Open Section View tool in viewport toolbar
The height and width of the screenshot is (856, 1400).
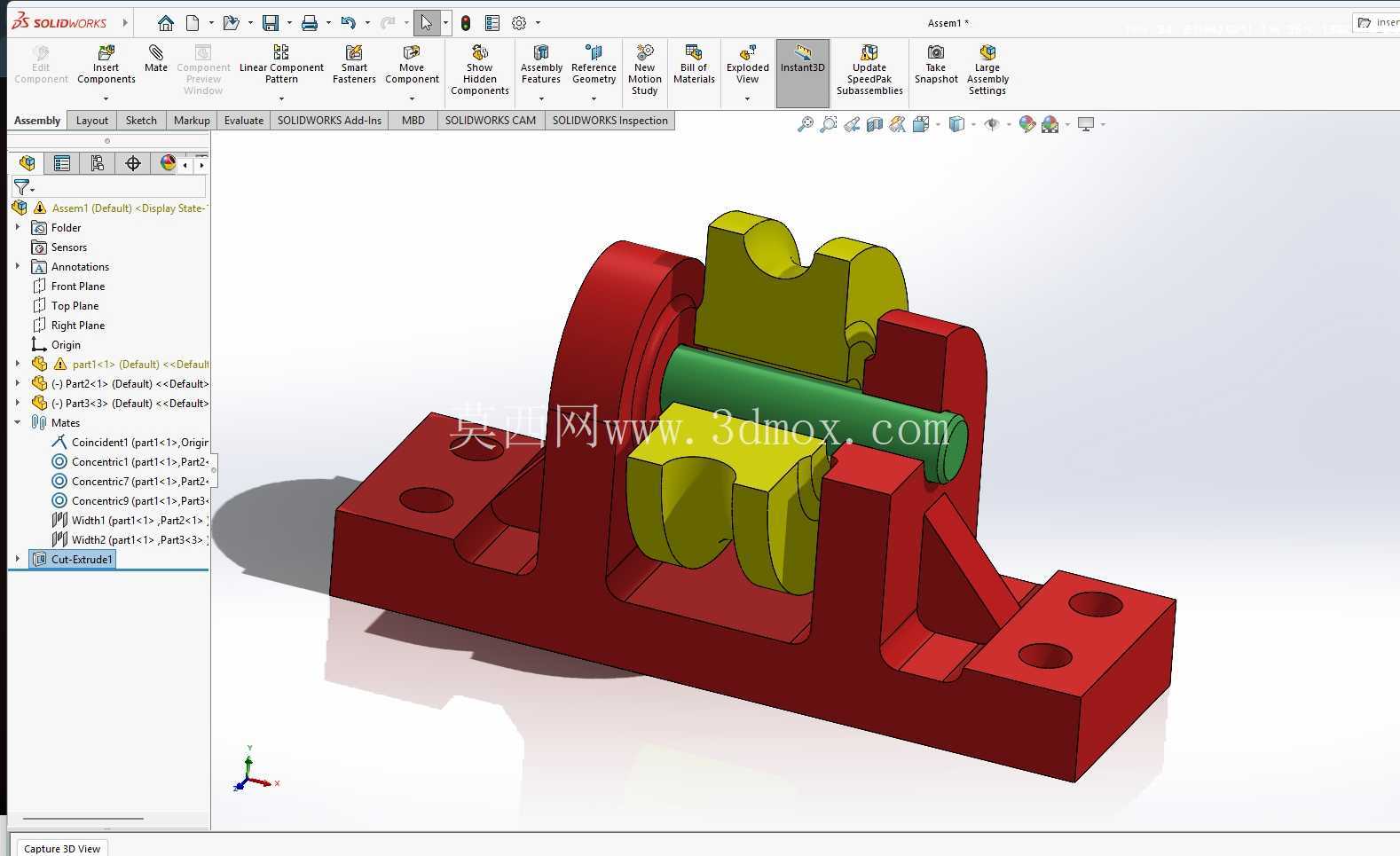pos(875,124)
